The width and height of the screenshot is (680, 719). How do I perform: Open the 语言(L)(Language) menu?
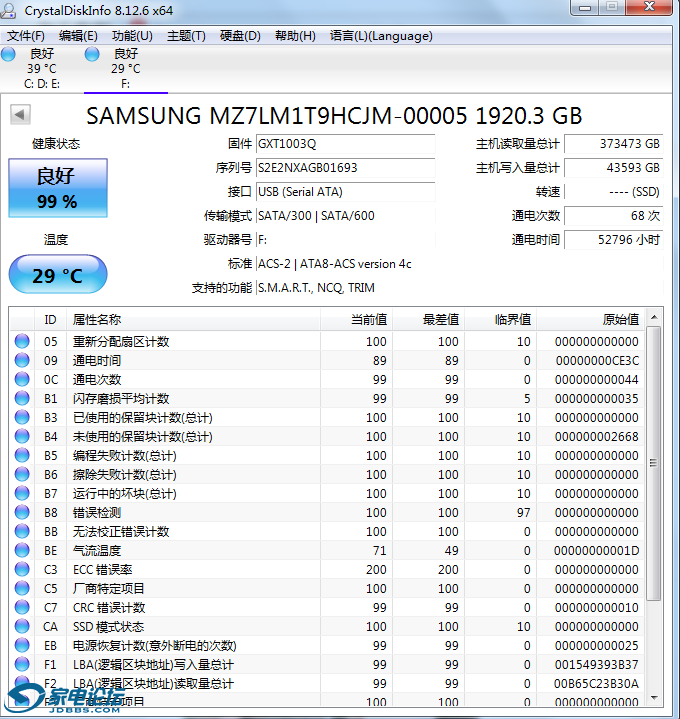pos(381,36)
